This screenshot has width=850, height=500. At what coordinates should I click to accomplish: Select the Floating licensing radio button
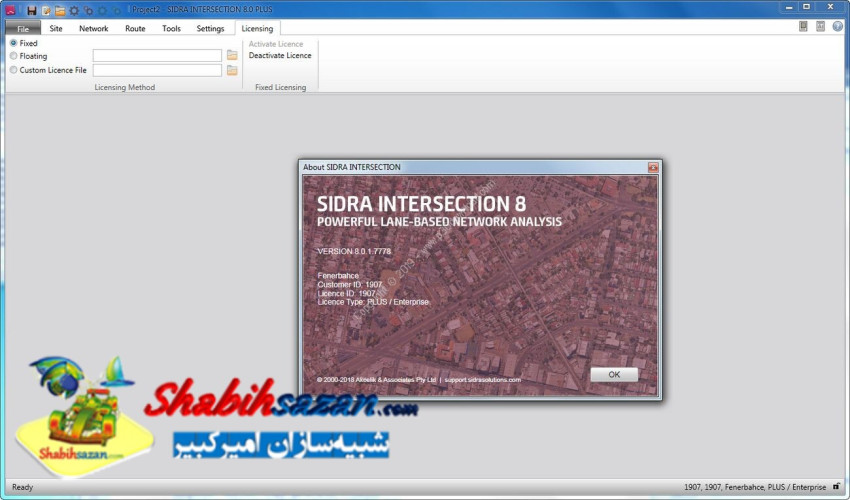coord(14,56)
